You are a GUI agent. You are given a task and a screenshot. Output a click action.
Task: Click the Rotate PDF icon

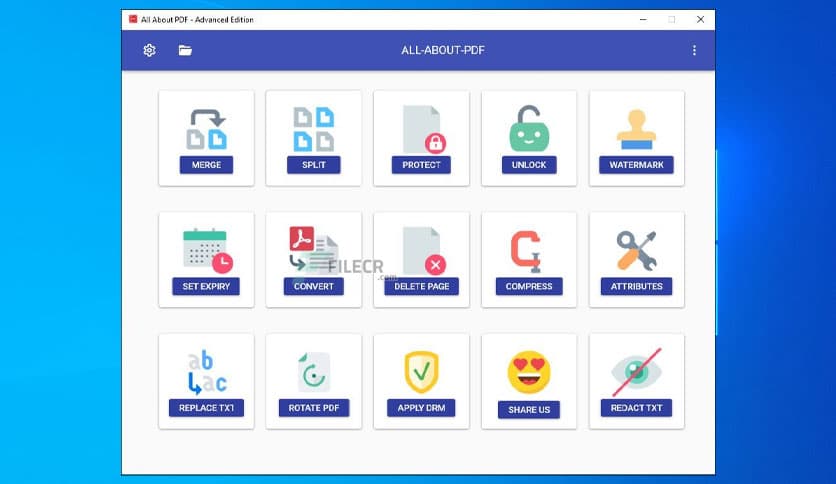pyautogui.click(x=313, y=371)
